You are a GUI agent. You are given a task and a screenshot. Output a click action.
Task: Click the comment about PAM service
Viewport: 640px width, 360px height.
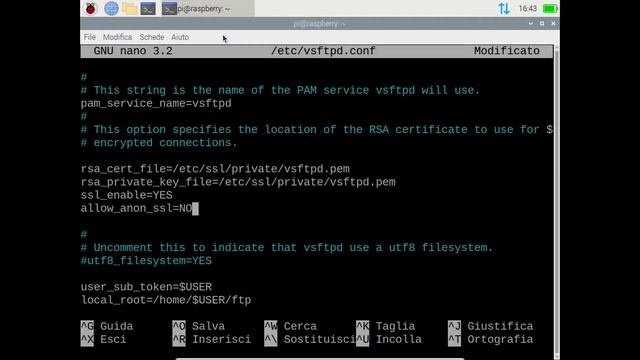click(280, 90)
